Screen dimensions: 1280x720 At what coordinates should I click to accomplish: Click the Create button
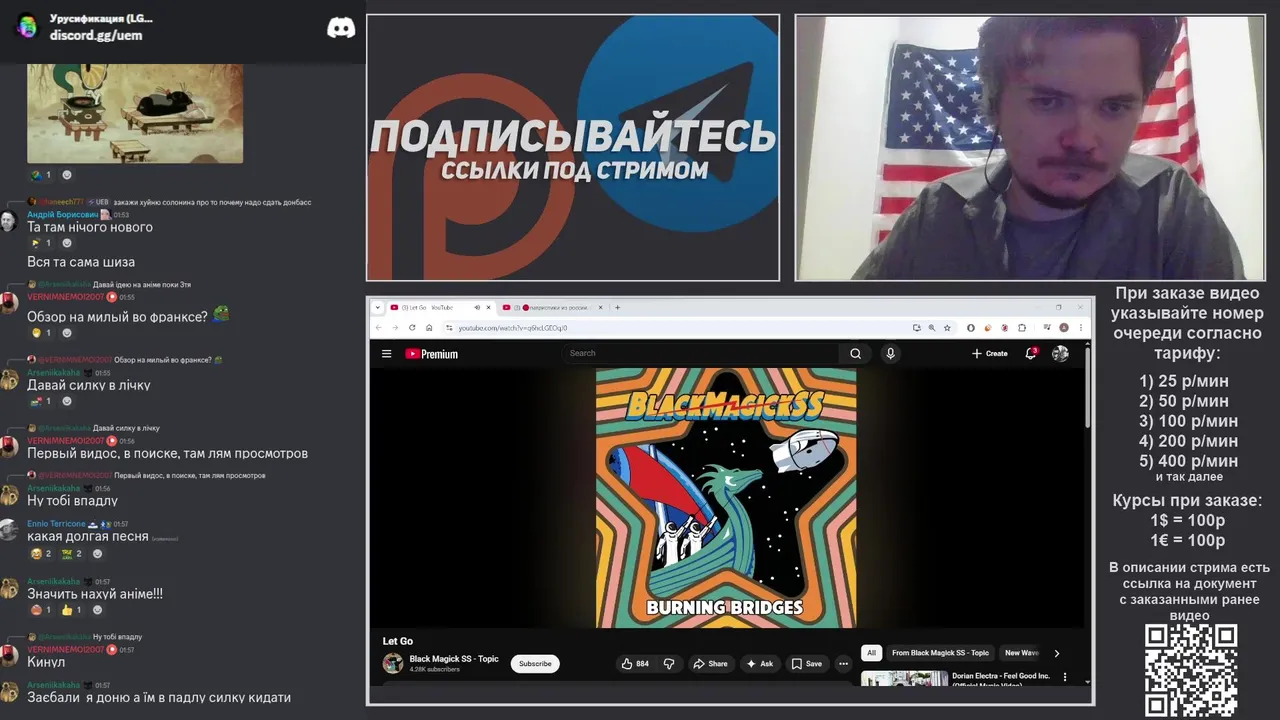pyautogui.click(x=989, y=353)
